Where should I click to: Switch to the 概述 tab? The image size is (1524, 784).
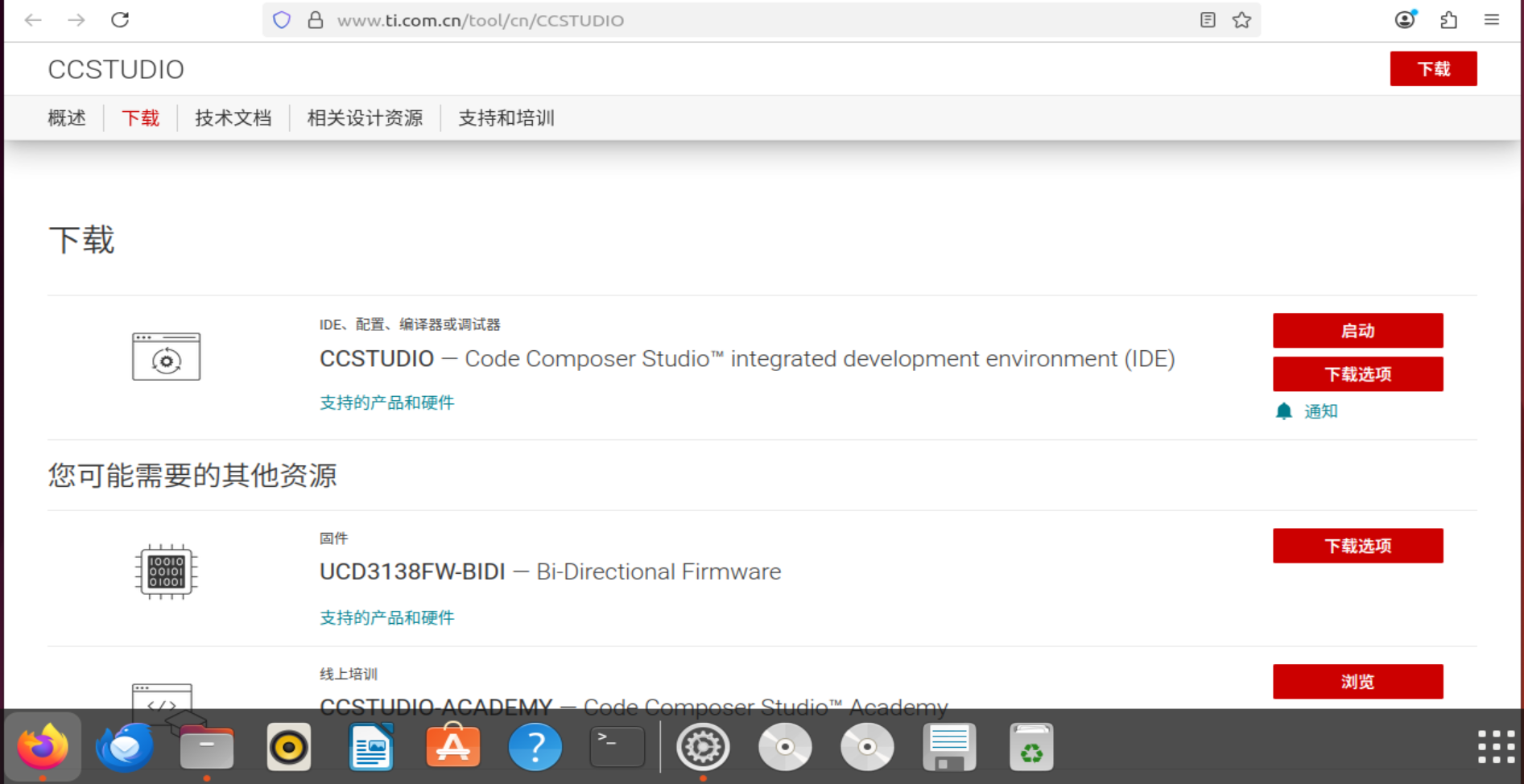coord(67,118)
